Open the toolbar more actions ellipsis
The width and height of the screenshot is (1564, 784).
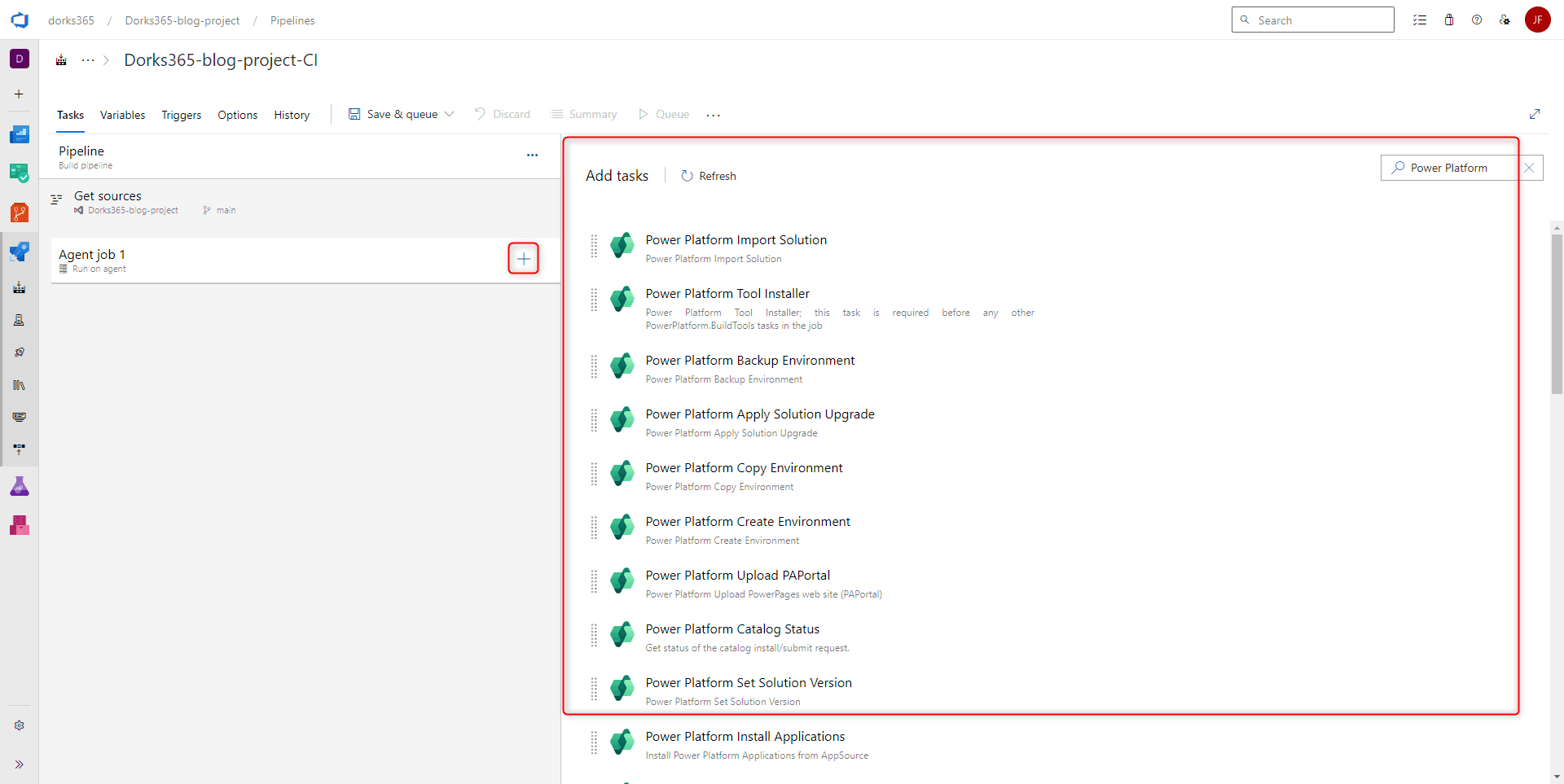[714, 115]
